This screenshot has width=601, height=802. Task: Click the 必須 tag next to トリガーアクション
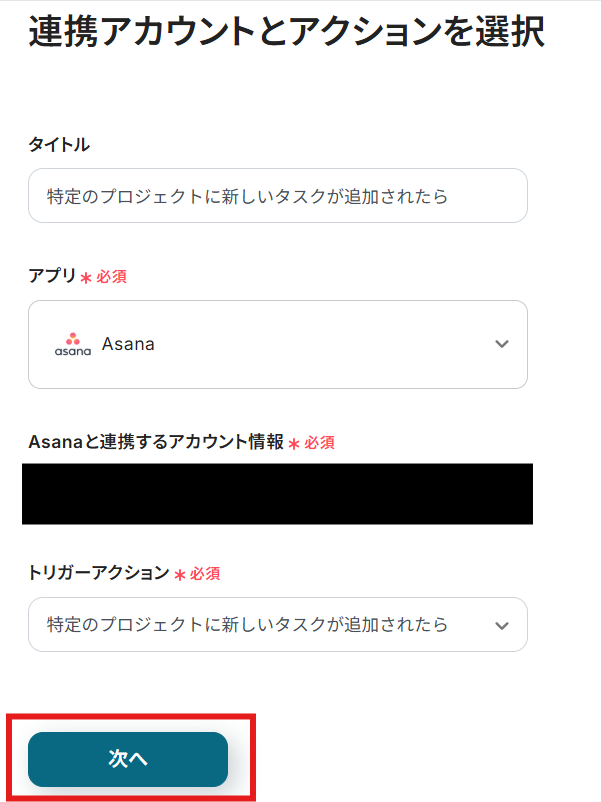click(x=205, y=574)
